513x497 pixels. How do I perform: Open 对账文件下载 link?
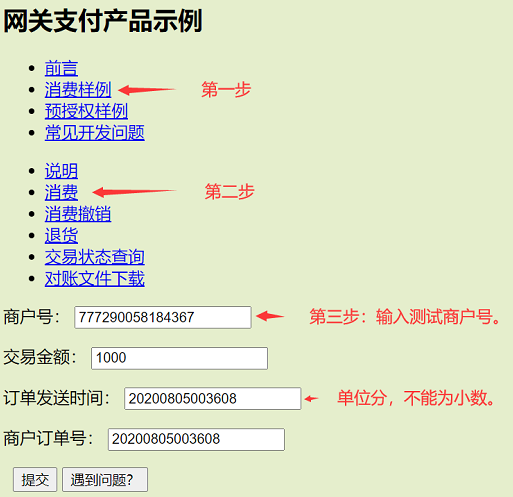coord(95,278)
